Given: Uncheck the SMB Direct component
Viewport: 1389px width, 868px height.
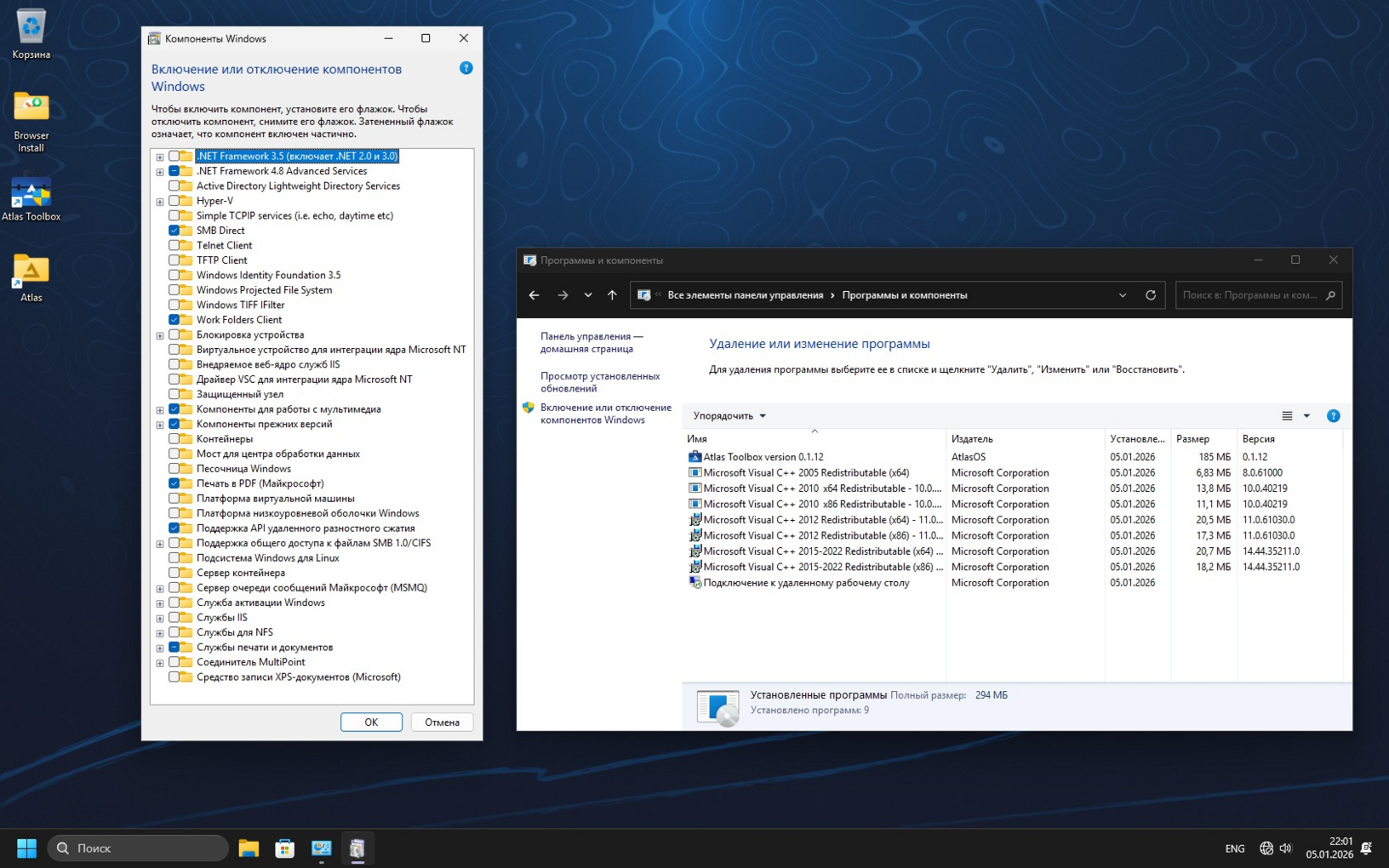Looking at the screenshot, I should pyautogui.click(x=174, y=231).
